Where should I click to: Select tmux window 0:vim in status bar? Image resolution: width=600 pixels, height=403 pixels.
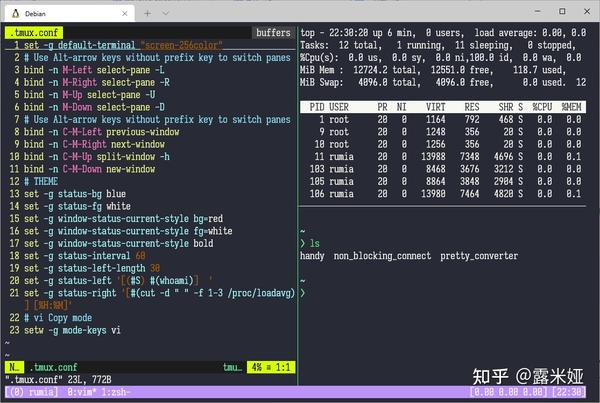(x=82, y=392)
